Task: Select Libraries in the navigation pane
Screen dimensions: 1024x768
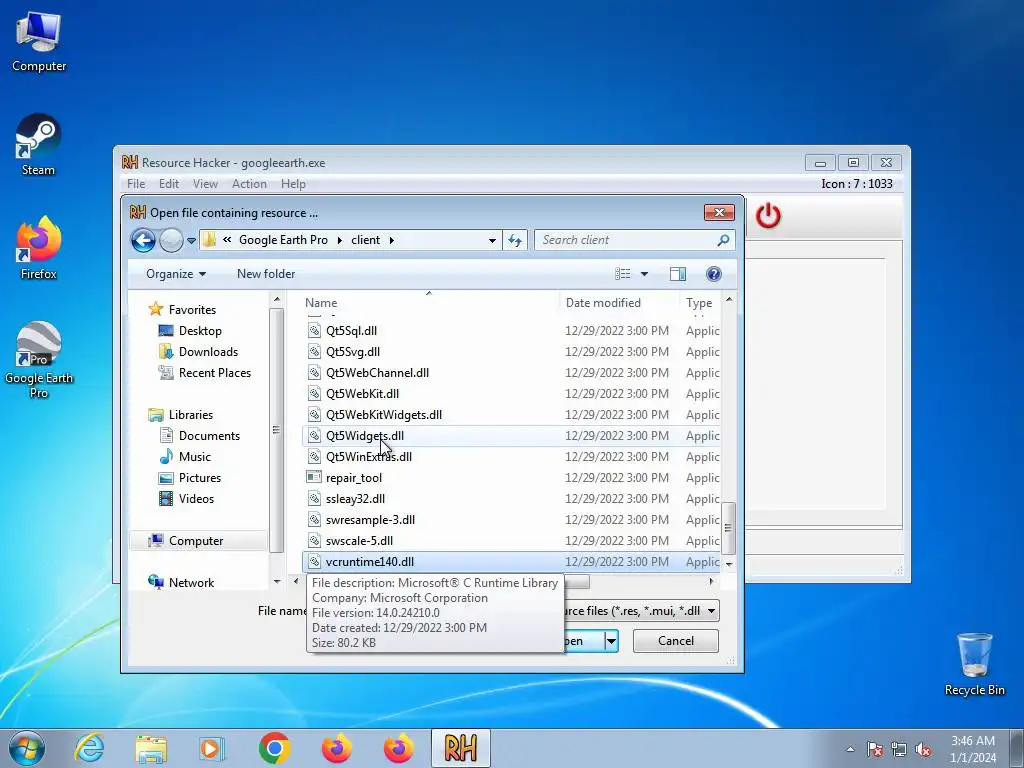Action: coord(191,414)
